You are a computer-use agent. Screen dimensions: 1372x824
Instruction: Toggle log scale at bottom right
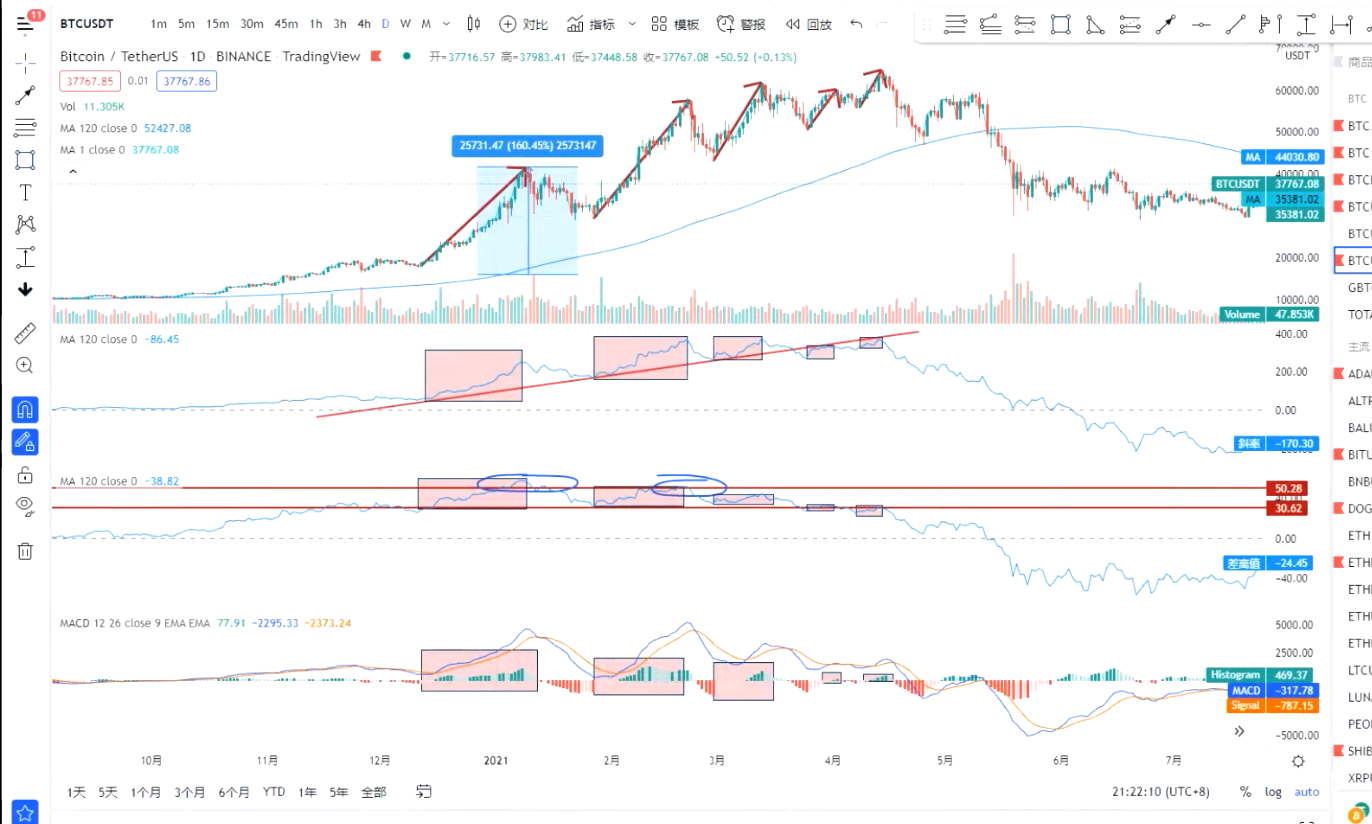tap(1273, 792)
